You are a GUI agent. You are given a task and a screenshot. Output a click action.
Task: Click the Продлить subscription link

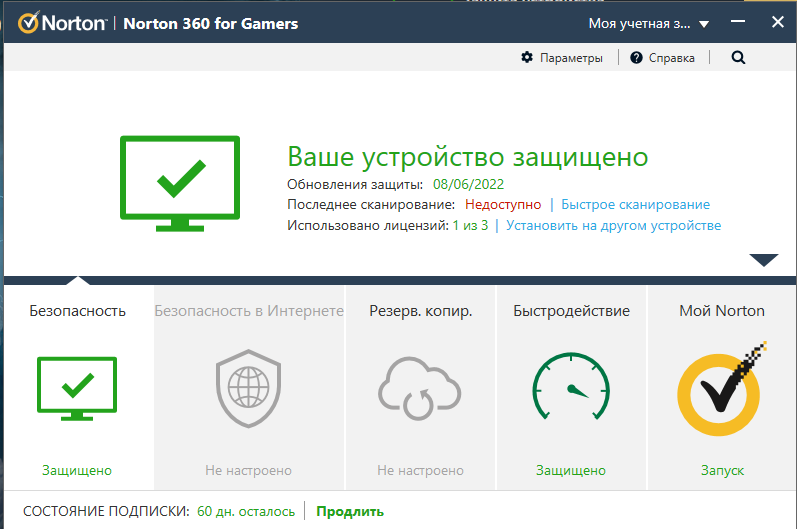[350, 511]
